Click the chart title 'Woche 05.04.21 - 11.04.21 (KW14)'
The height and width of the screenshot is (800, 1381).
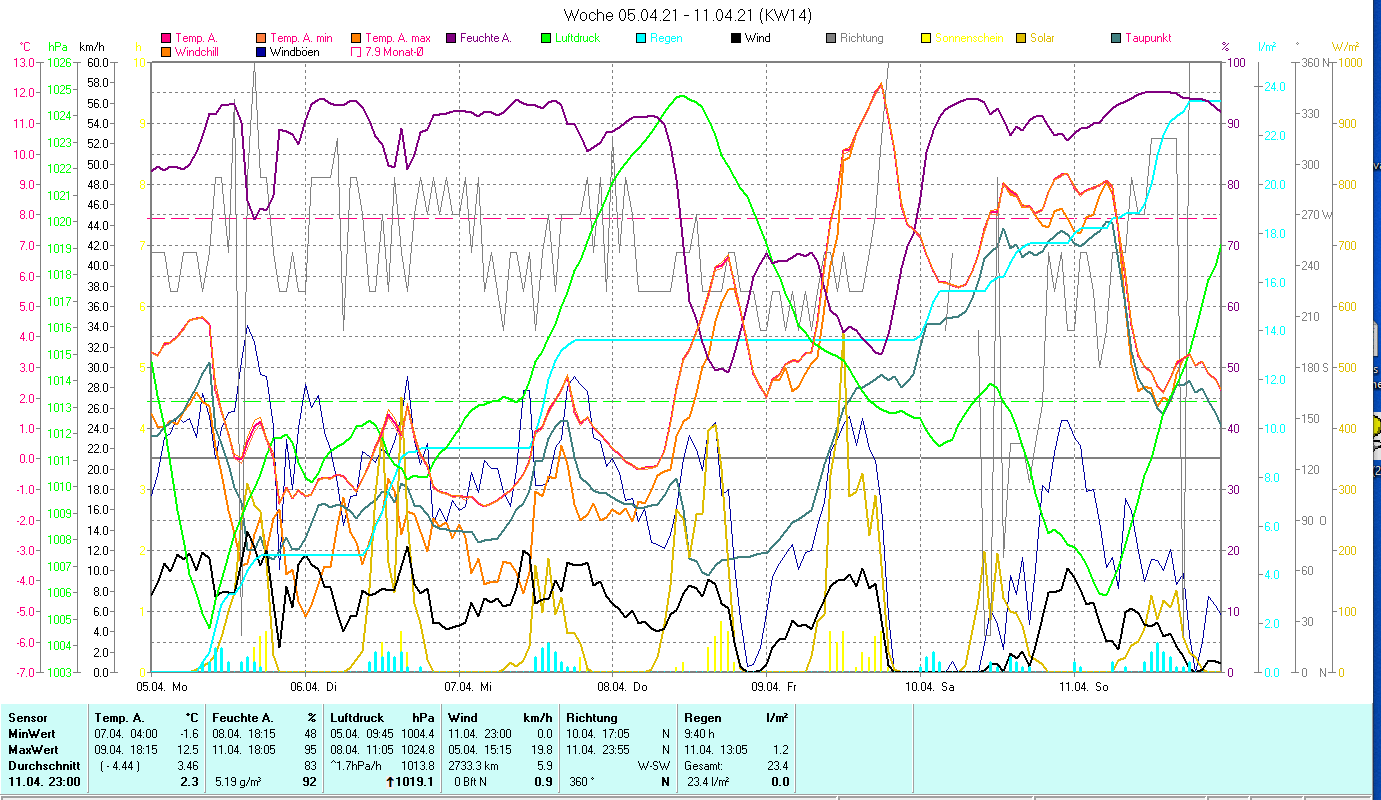point(688,15)
